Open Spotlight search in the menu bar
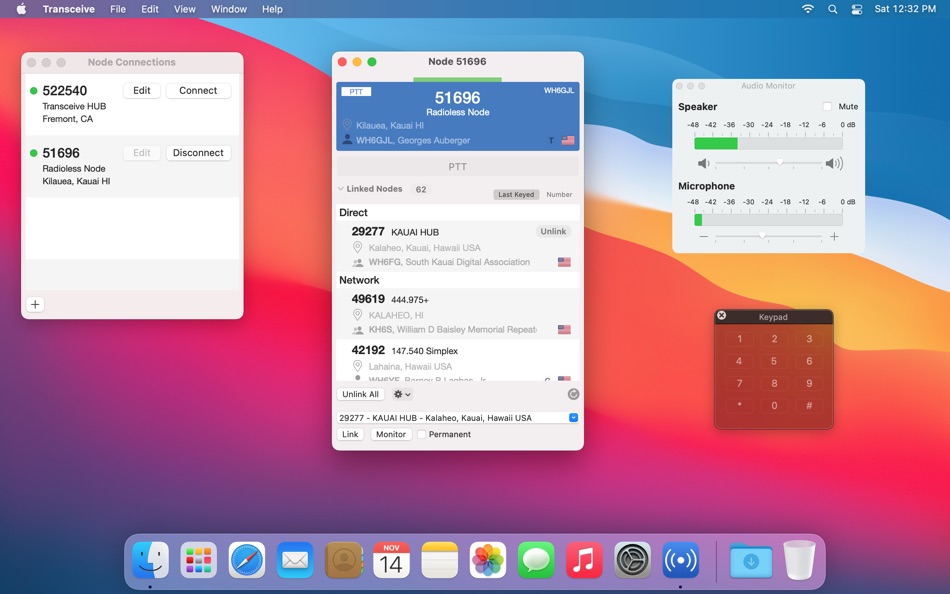This screenshot has height=594, width=950. [832, 9]
